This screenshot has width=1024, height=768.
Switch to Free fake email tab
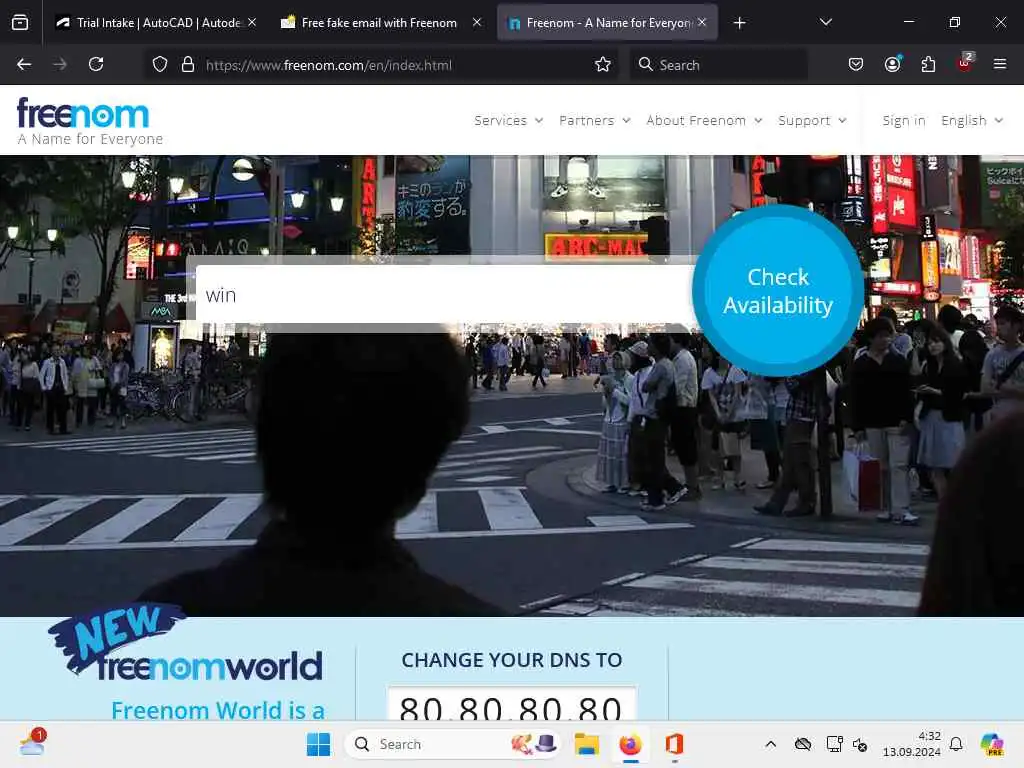click(381, 22)
